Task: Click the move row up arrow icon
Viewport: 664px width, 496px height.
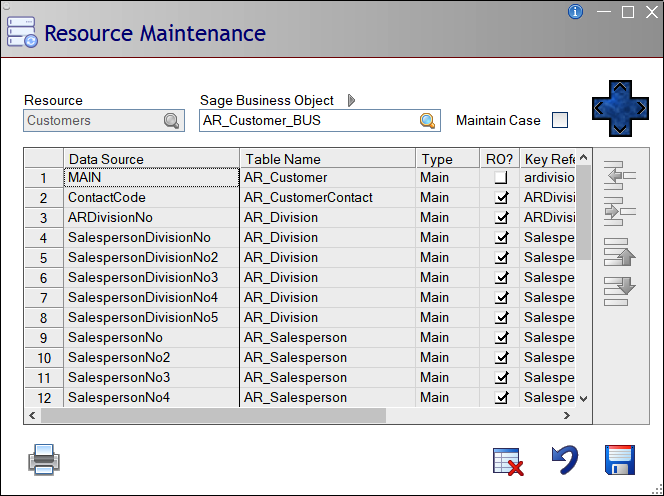Action: [x=620, y=251]
